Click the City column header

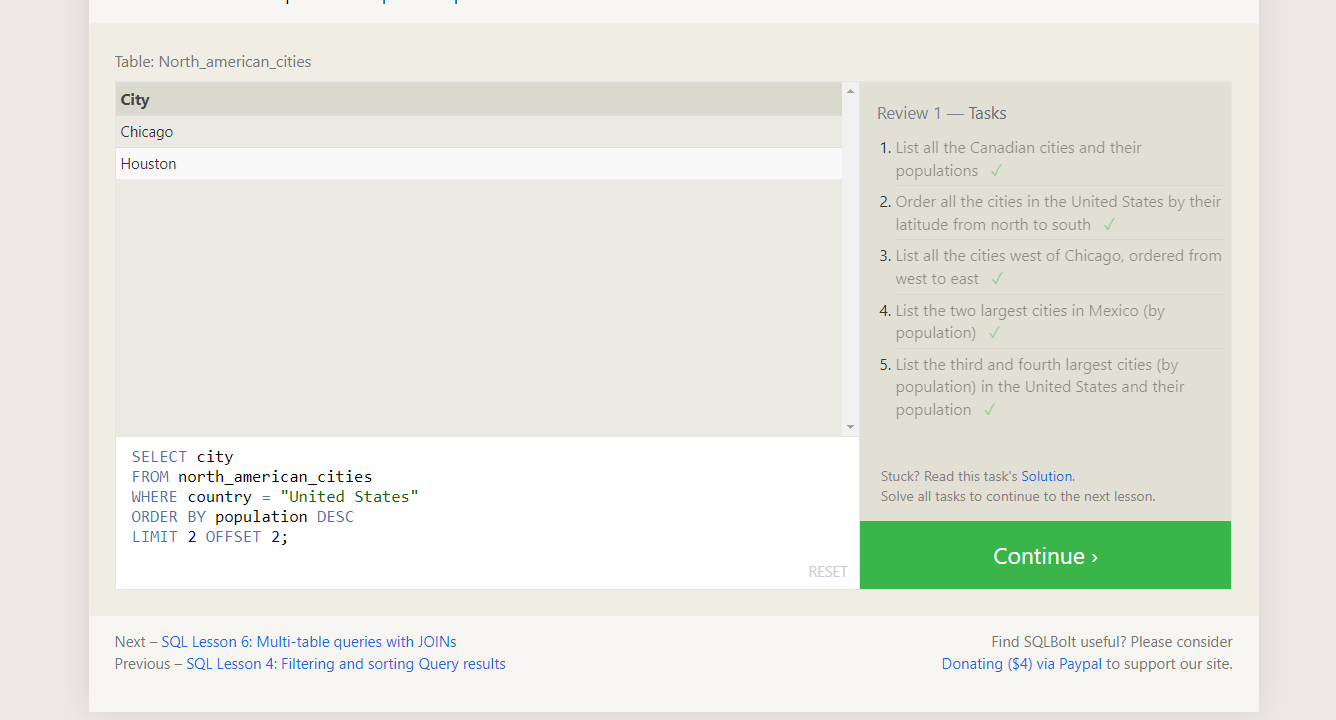point(478,99)
